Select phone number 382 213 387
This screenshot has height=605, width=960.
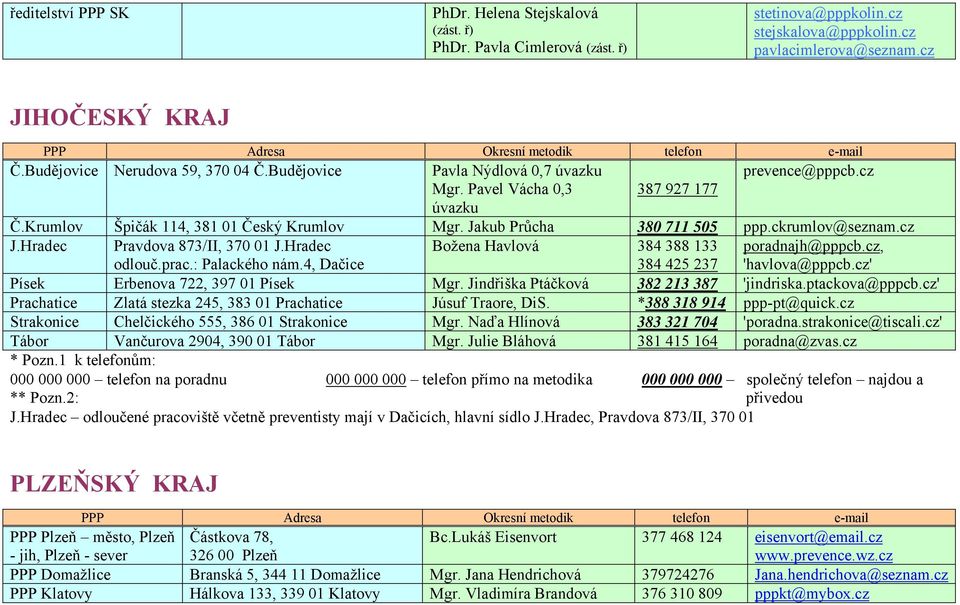(x=677, y=284)
